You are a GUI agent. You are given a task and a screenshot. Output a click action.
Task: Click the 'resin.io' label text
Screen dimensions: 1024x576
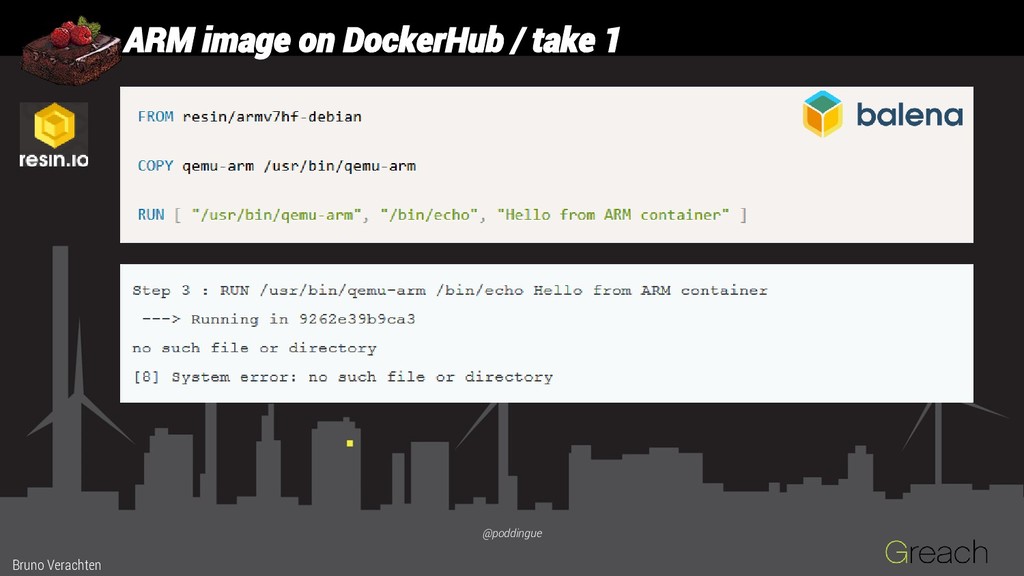tap(54, 159)
